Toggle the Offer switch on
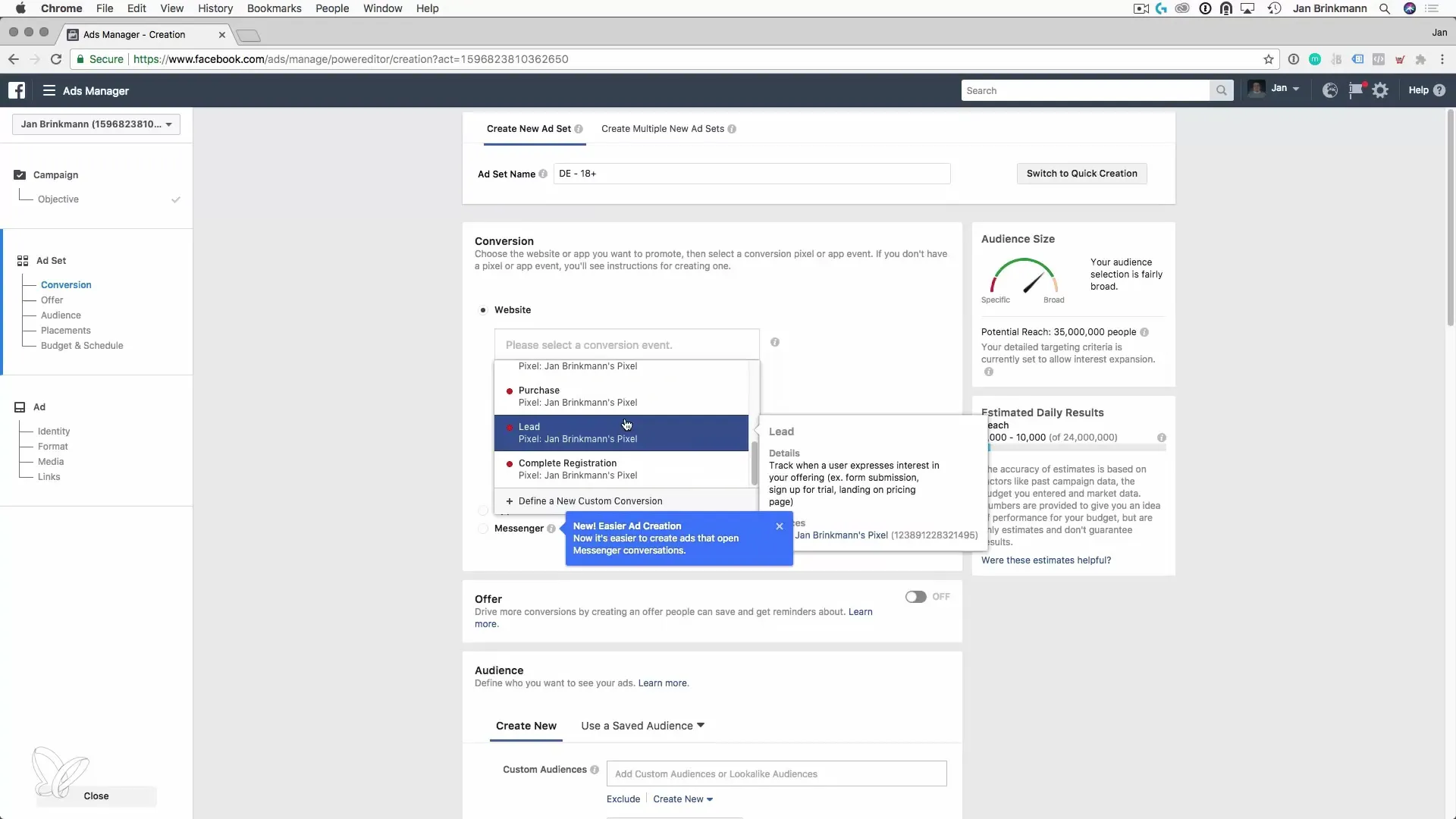The image size is (1456, 819). coord(915,597)
